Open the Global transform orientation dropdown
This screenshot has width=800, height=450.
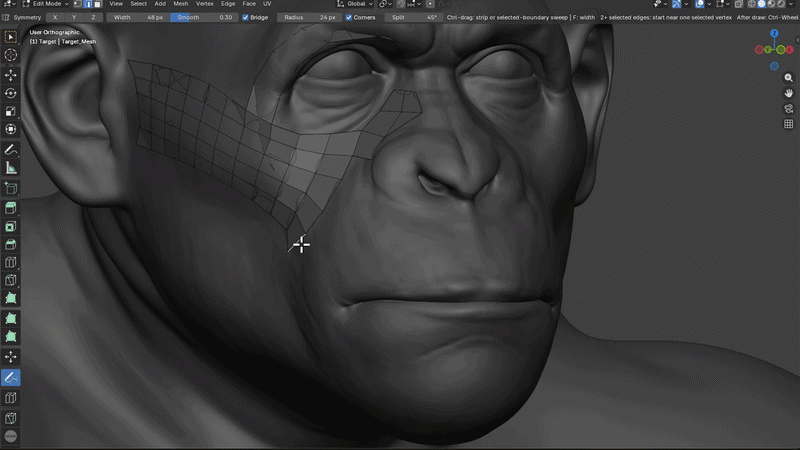[356, 4]
